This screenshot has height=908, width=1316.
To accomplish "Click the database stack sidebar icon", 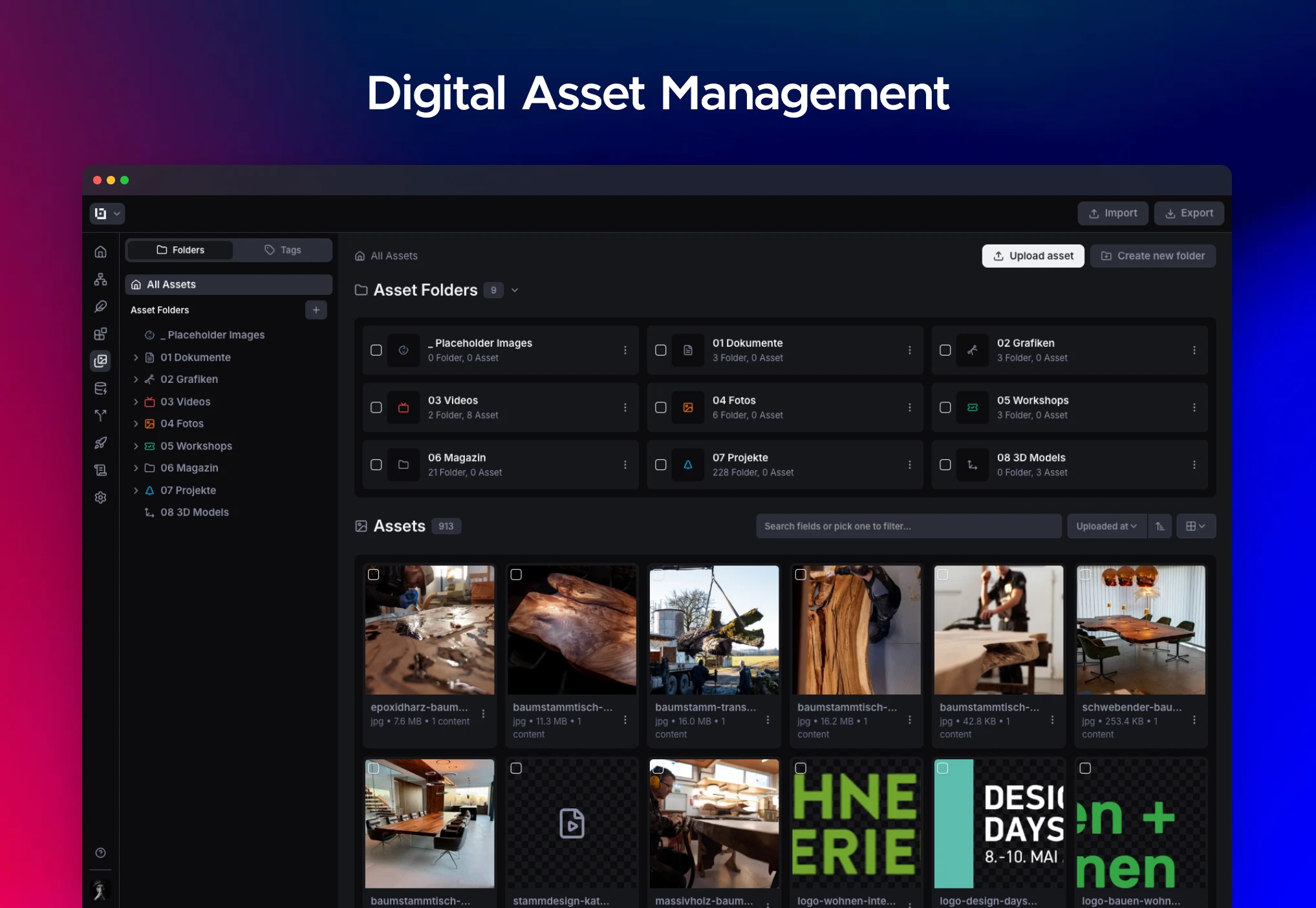I will point(100,389).
